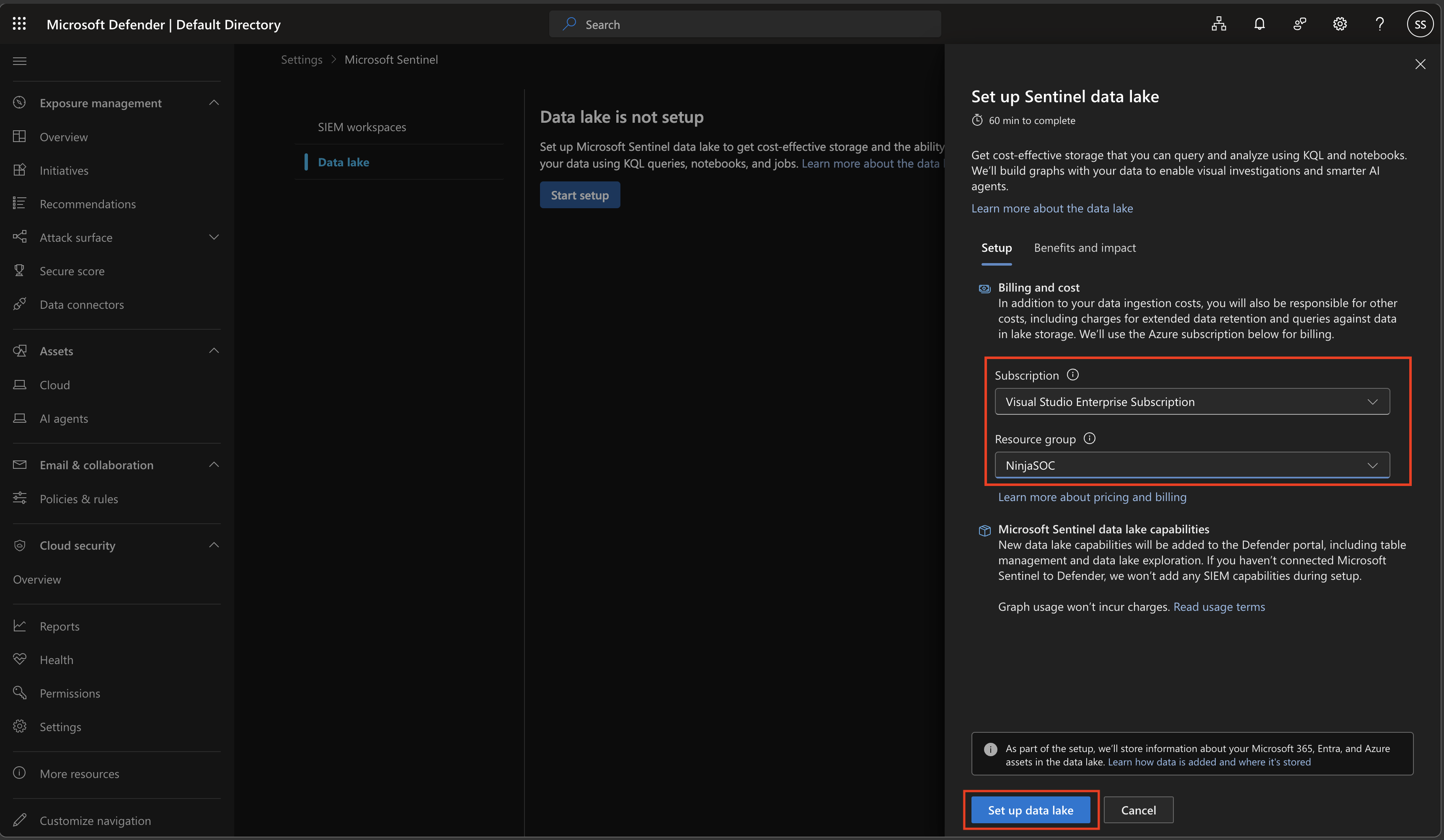
Task: Click the Email & collaboration envelope icon
Action: coord(20,465)
